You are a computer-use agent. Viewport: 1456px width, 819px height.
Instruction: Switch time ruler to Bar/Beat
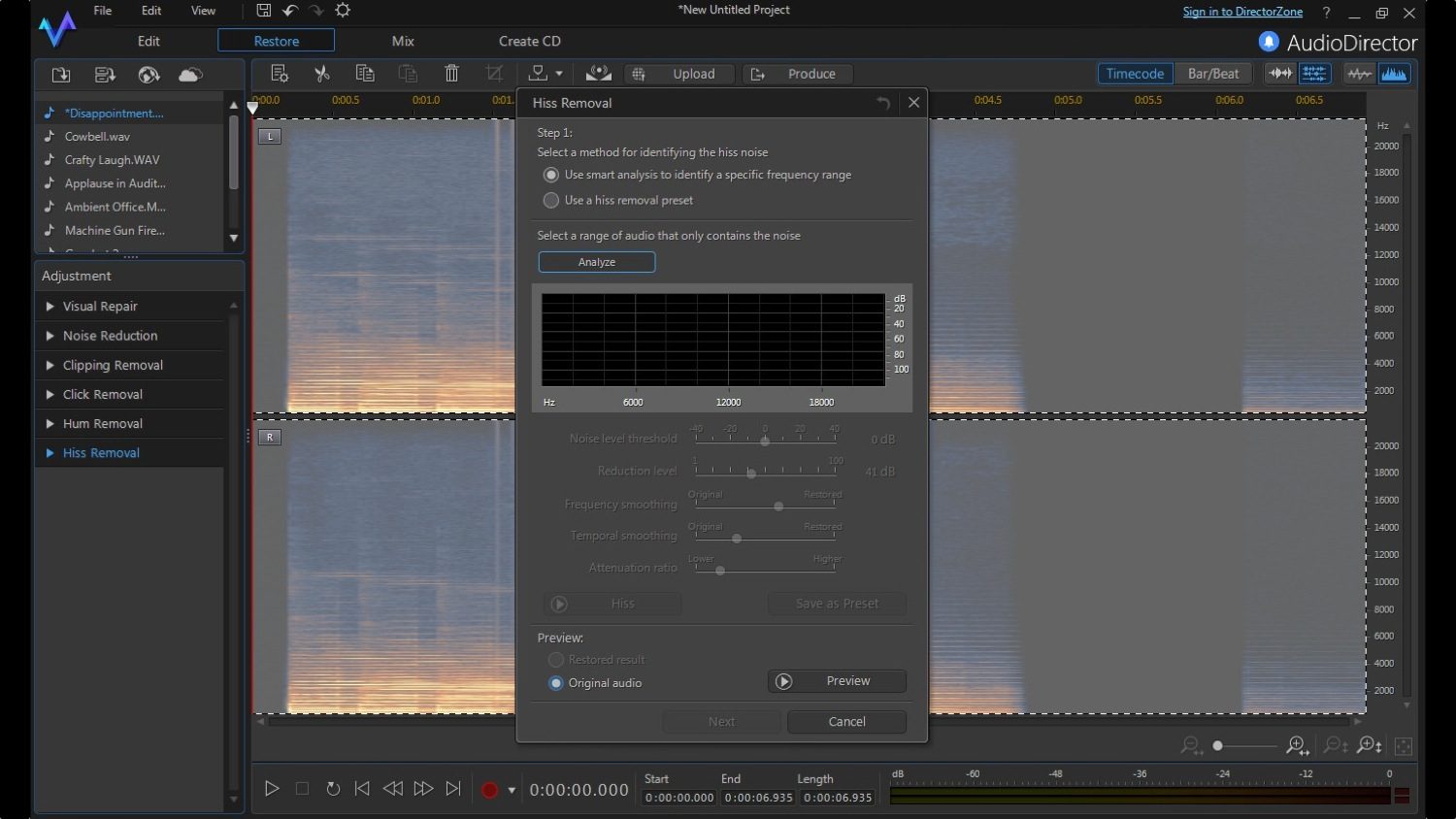pos(1213,74)
